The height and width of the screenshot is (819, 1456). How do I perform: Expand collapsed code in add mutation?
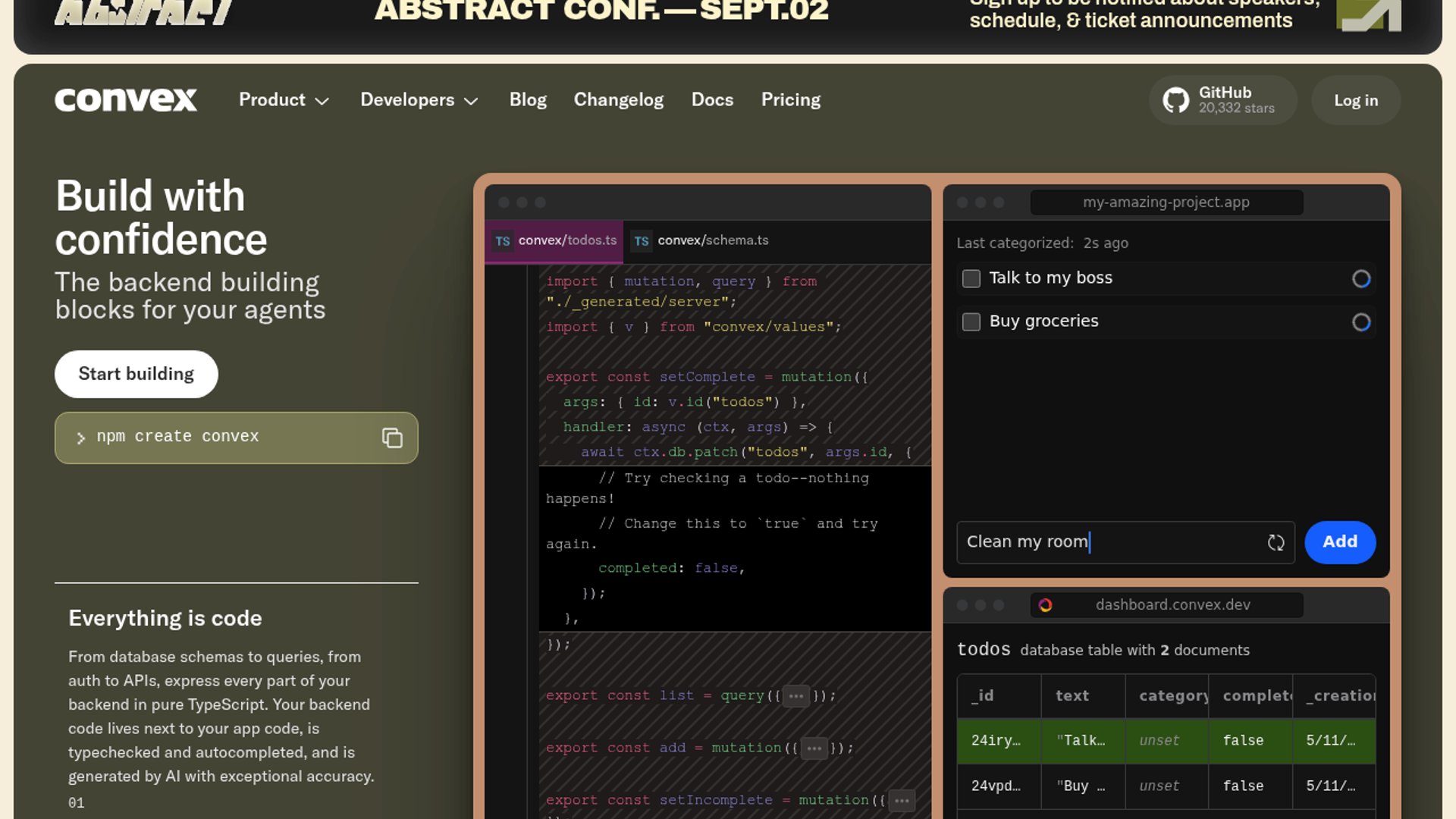click(814, 748)
